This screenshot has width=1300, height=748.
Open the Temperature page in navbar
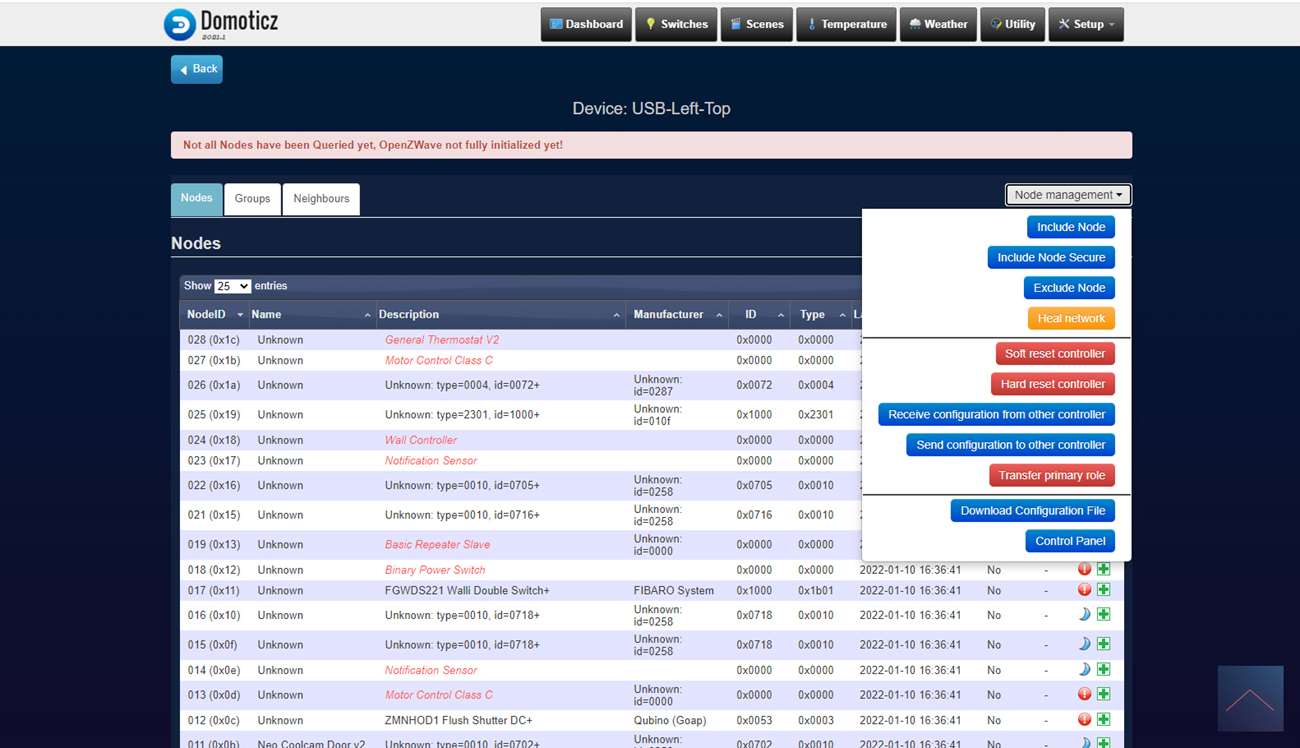(x=845, y=24)
